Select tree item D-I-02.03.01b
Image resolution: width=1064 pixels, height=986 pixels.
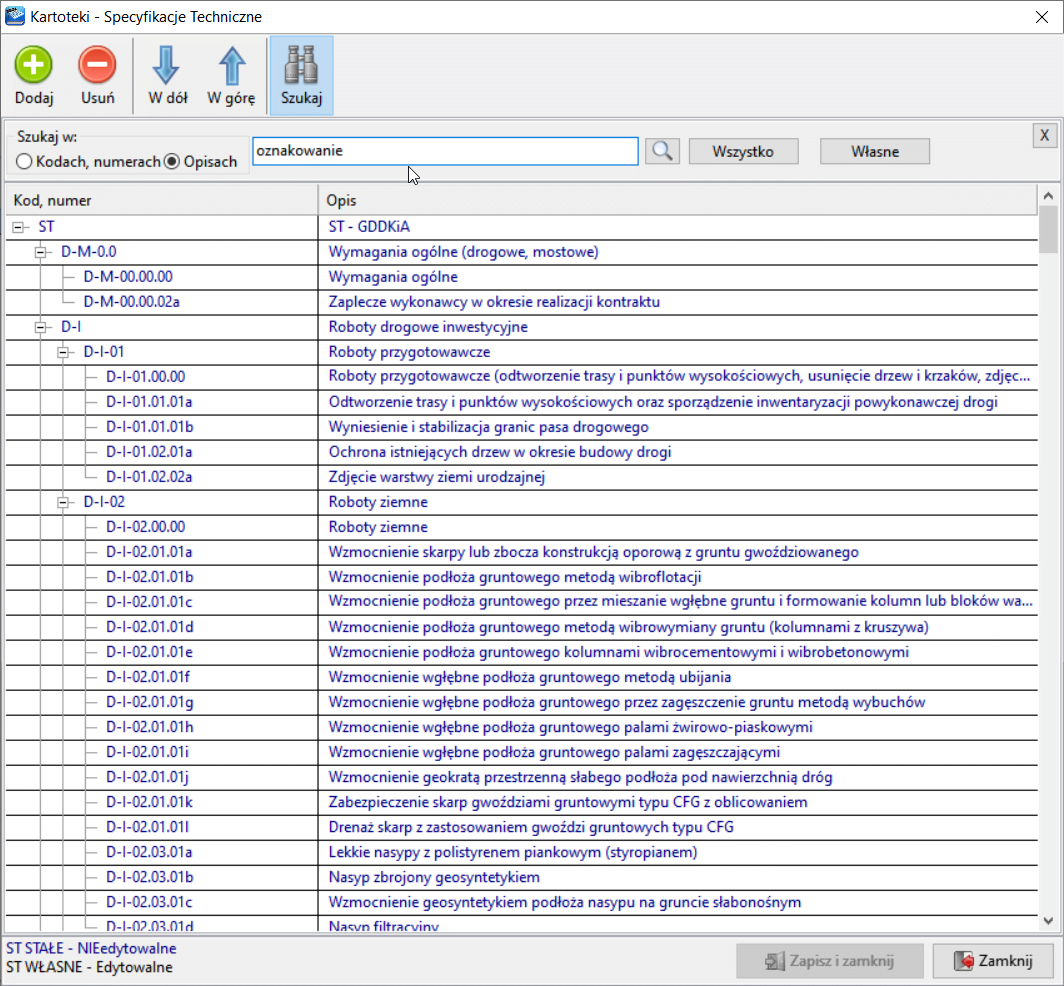[x=149, y=877]
